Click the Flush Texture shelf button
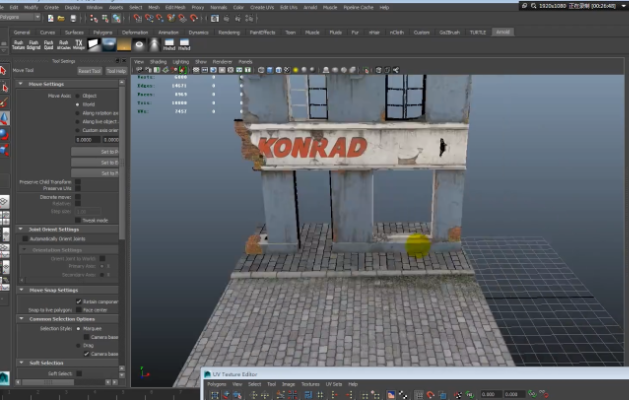The image size is (629, 400). [x=18, y=45]
